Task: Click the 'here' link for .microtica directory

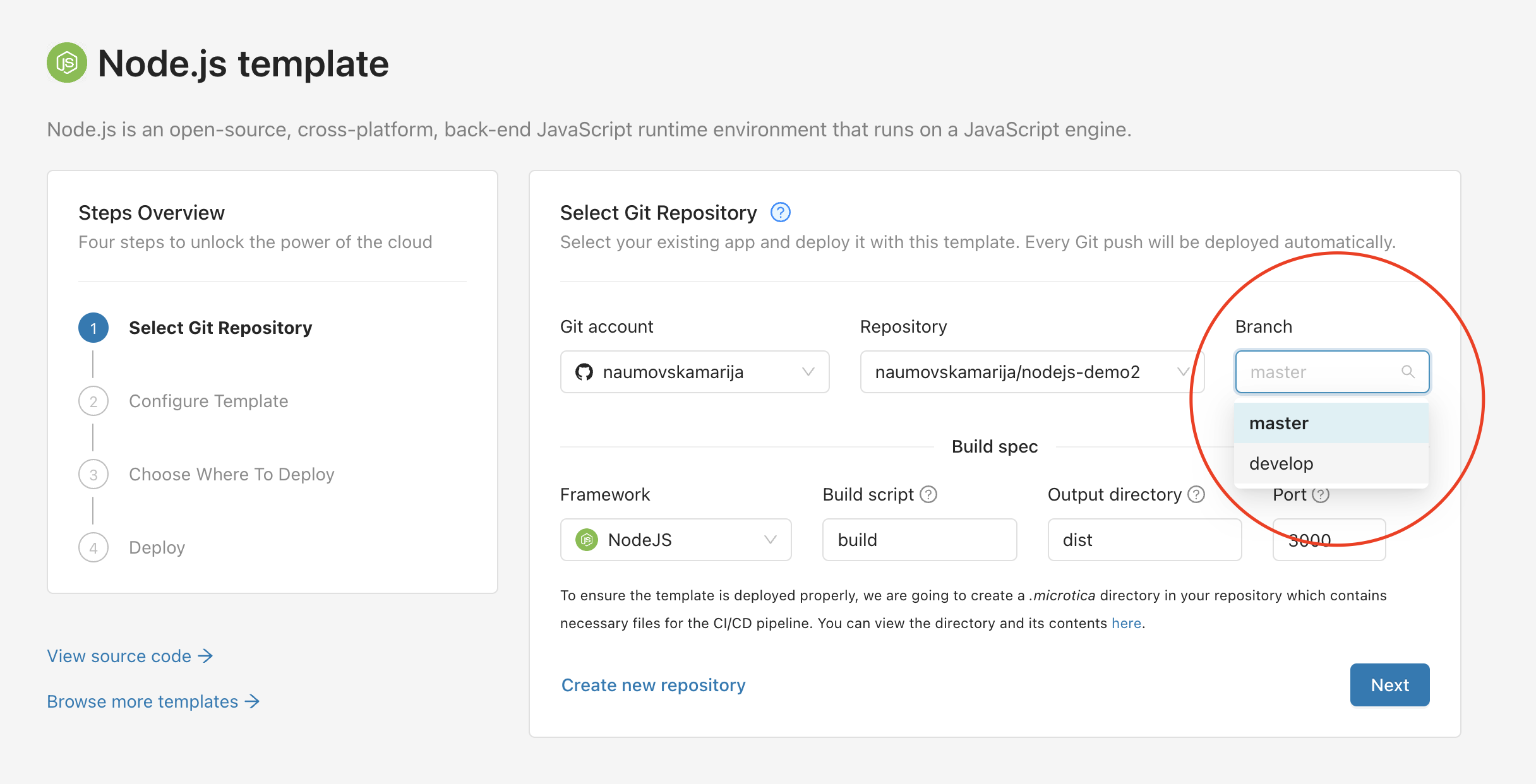Action: pyautogui.click(x=1126, y=623)
